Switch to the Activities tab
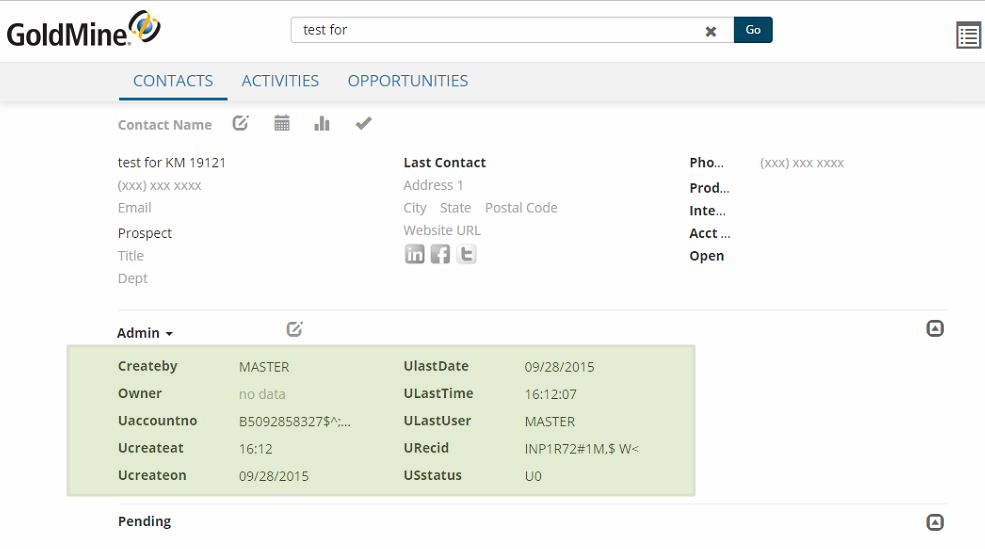Screen dimensions: 985x549 point(280,81)
